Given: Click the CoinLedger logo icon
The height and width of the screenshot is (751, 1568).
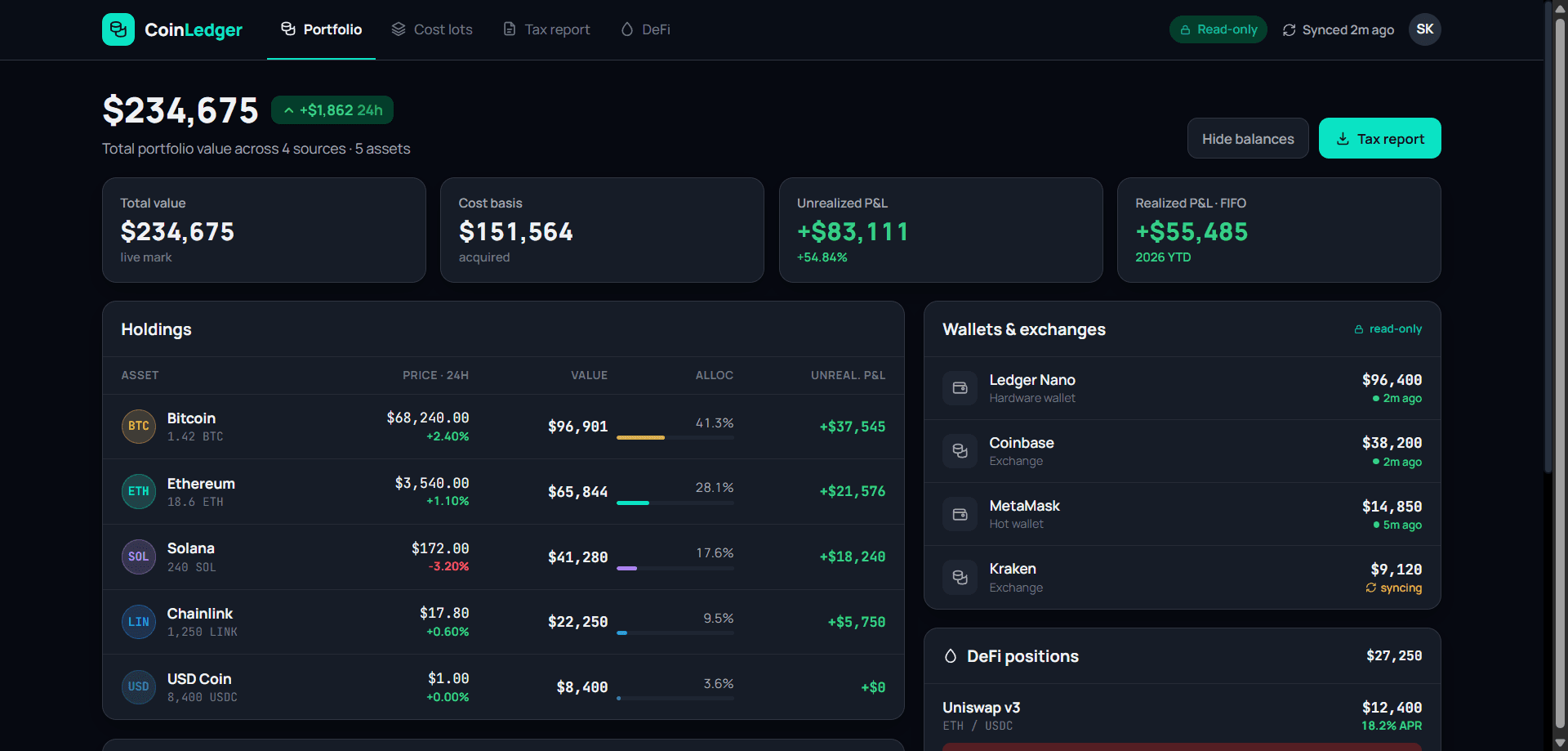Looking at the screenshot, I should pos(118,29).
